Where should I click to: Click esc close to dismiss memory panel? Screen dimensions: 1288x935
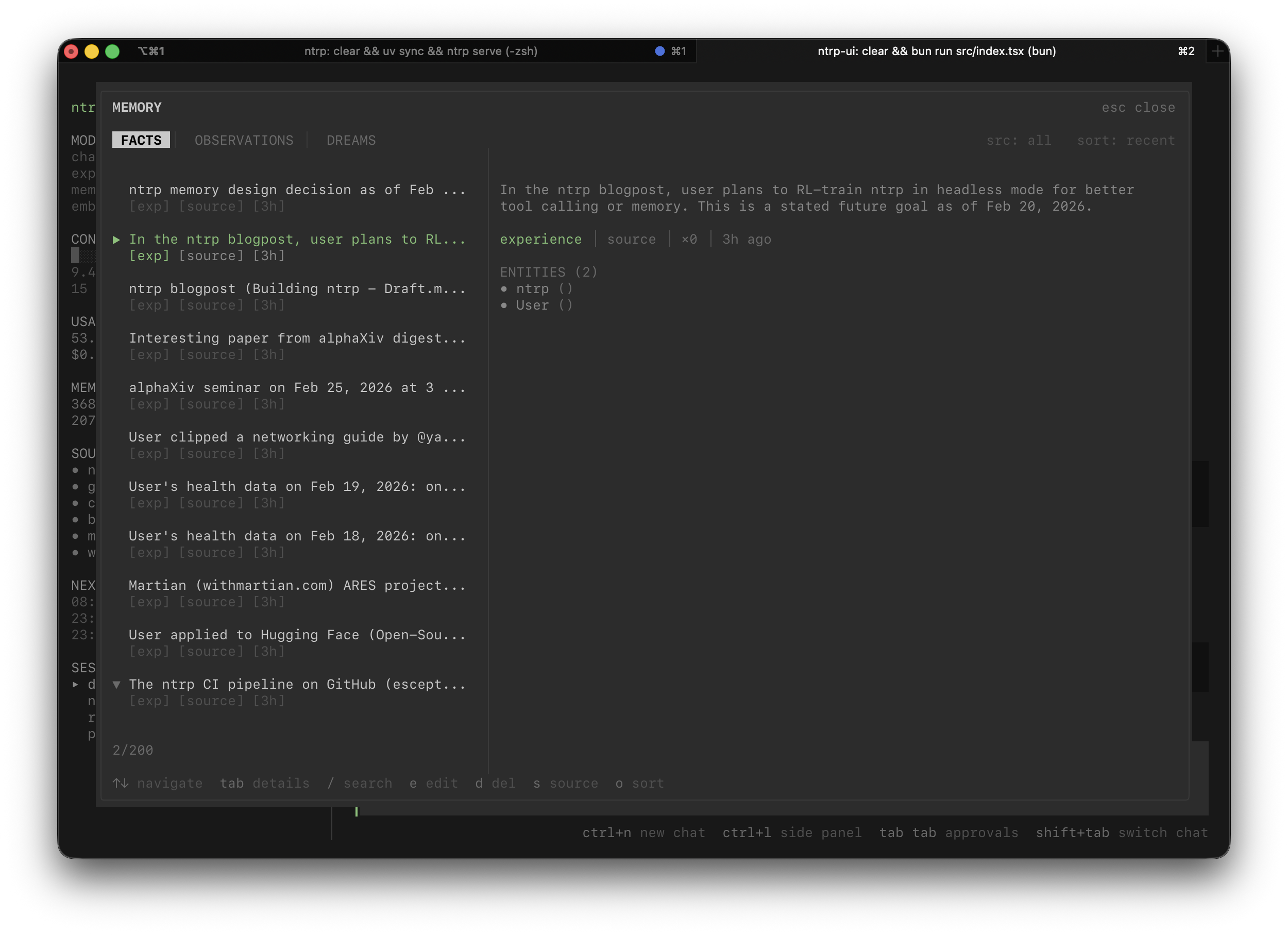(x=1138, y=107)
